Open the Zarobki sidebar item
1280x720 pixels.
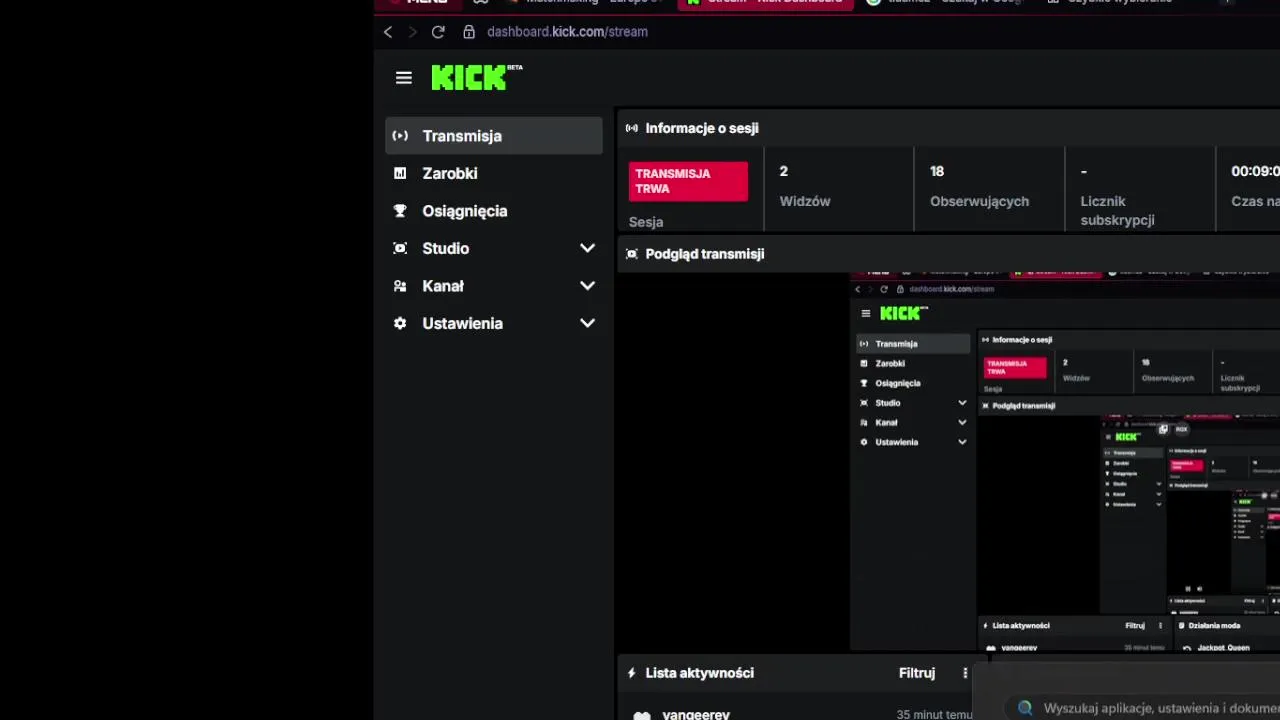click(x=494, y=173)
